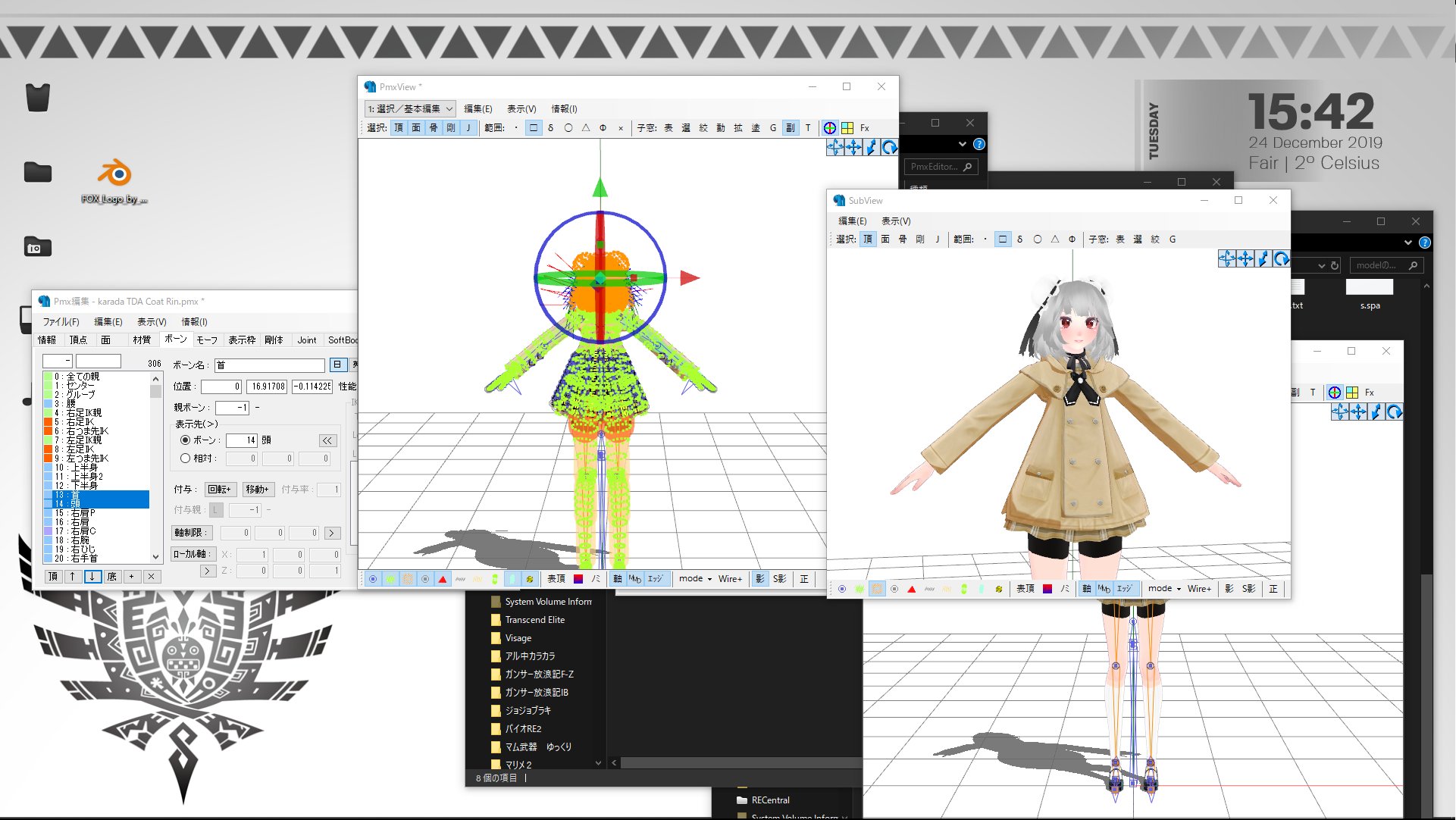
Task: Expand the mode dropdown in SubView bottom bar
Action: click(x=1164, y=589)
